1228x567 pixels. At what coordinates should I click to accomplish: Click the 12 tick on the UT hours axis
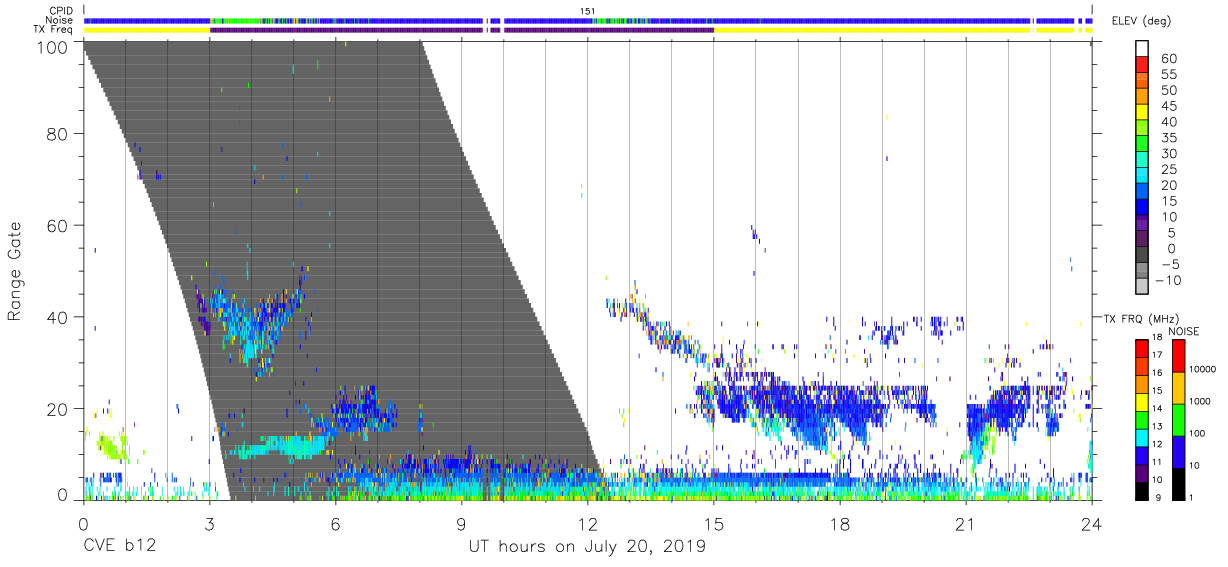coord(587,525)
